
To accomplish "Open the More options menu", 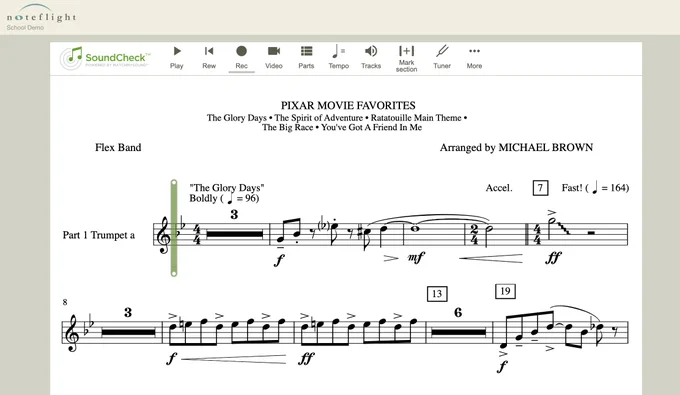I will point(474,57).
